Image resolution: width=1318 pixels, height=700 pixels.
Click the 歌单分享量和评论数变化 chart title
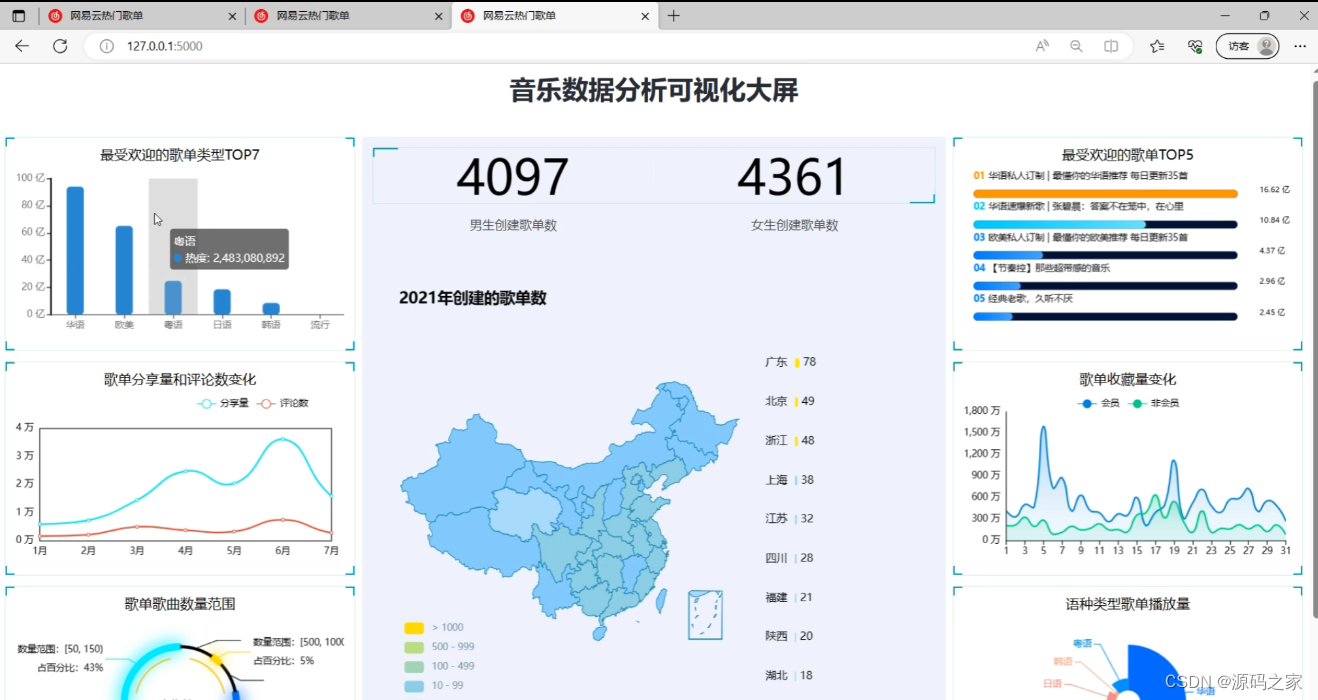coord(180,379)
